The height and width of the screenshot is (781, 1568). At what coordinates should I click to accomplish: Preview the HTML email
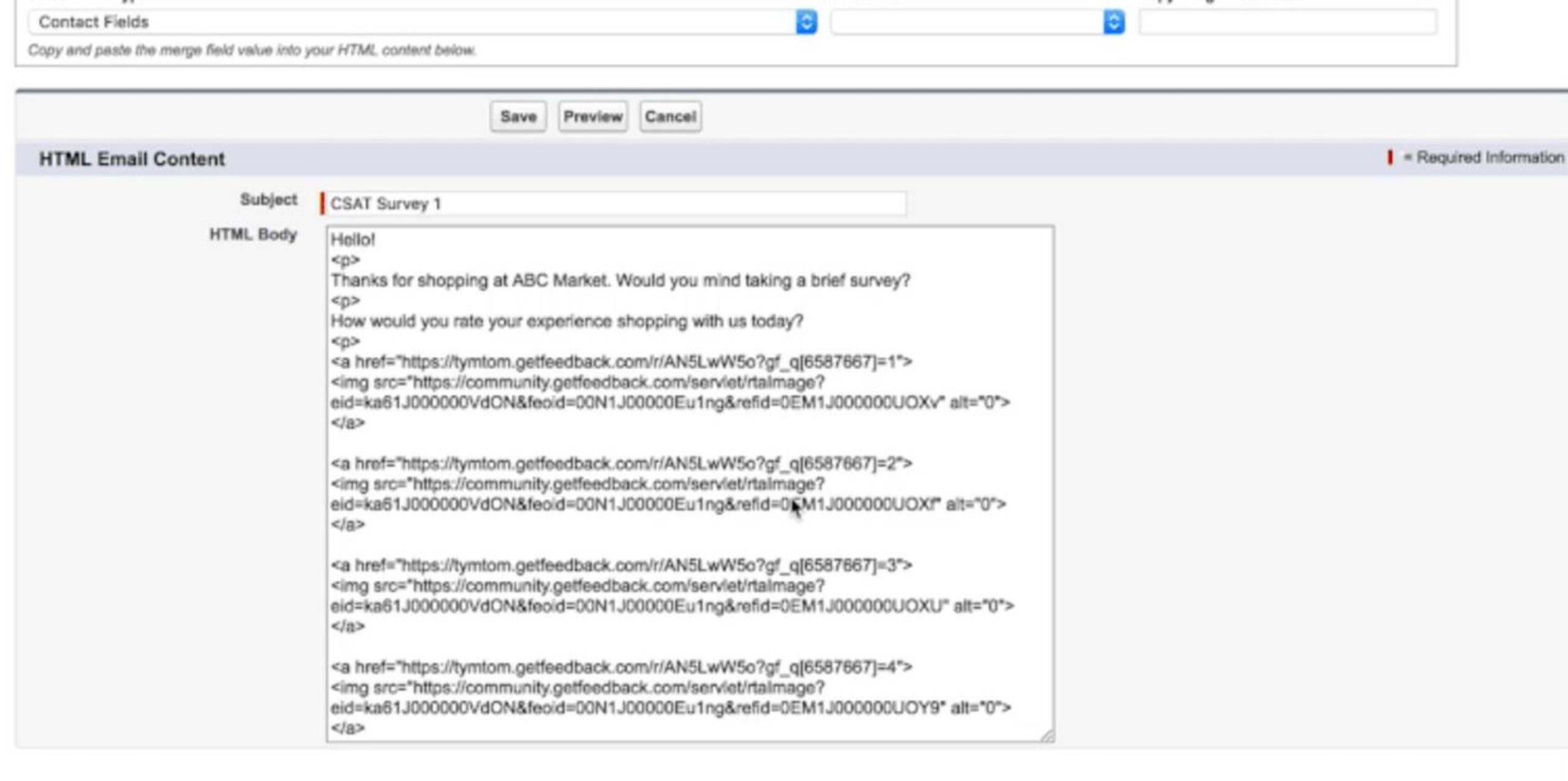(x=592, y=116)
